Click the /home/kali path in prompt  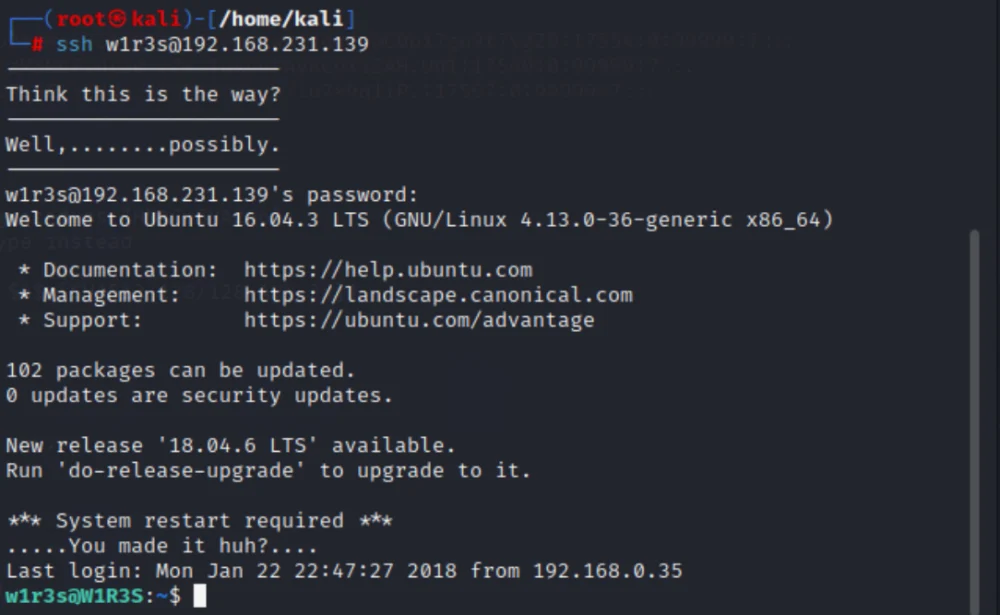tap(281, 19)
